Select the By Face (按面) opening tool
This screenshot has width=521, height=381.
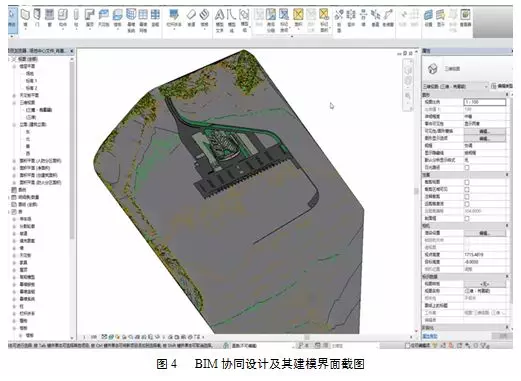339,21
